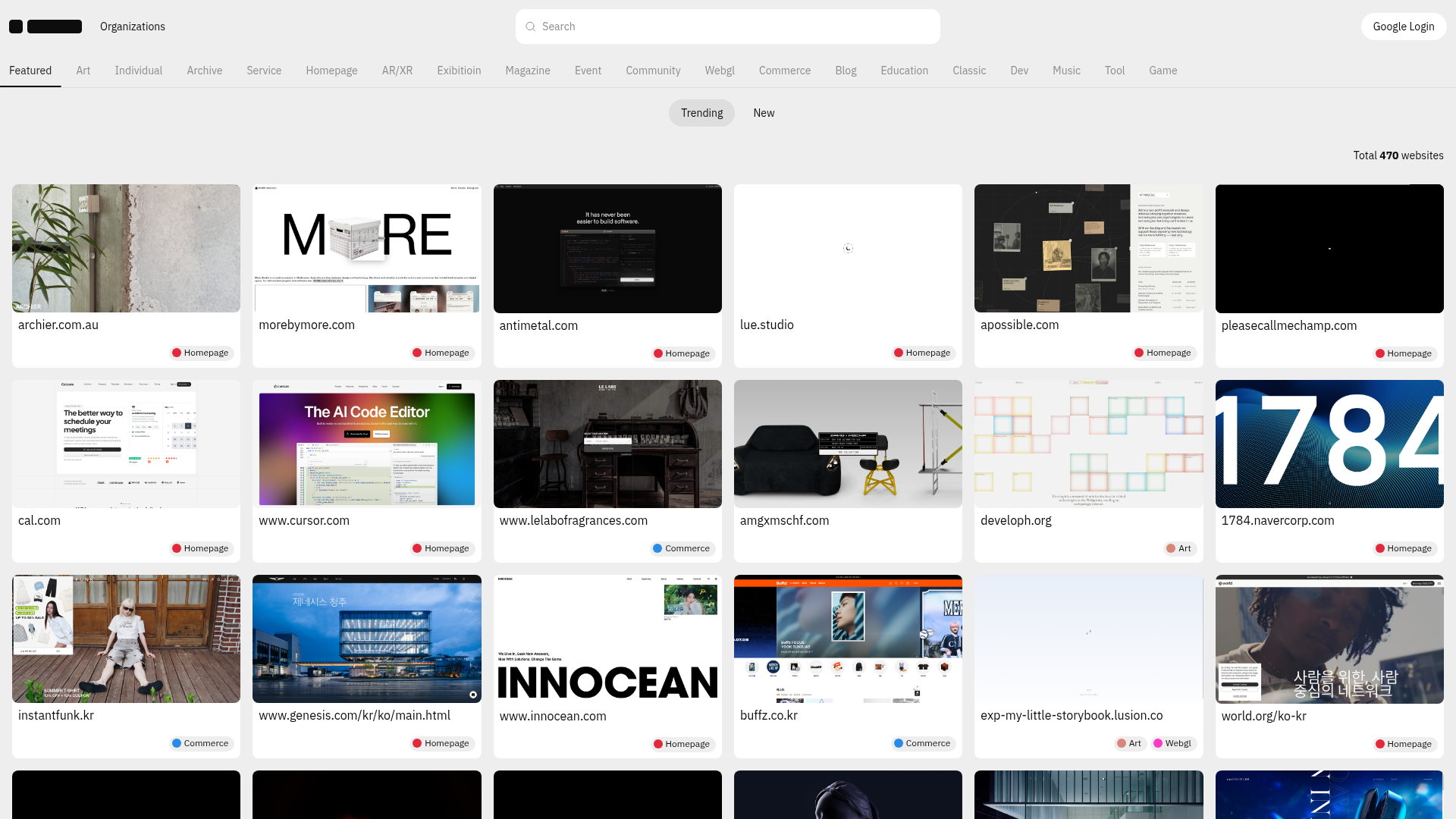Click Webgl tag on lusion storybook card

(1172, 743)
